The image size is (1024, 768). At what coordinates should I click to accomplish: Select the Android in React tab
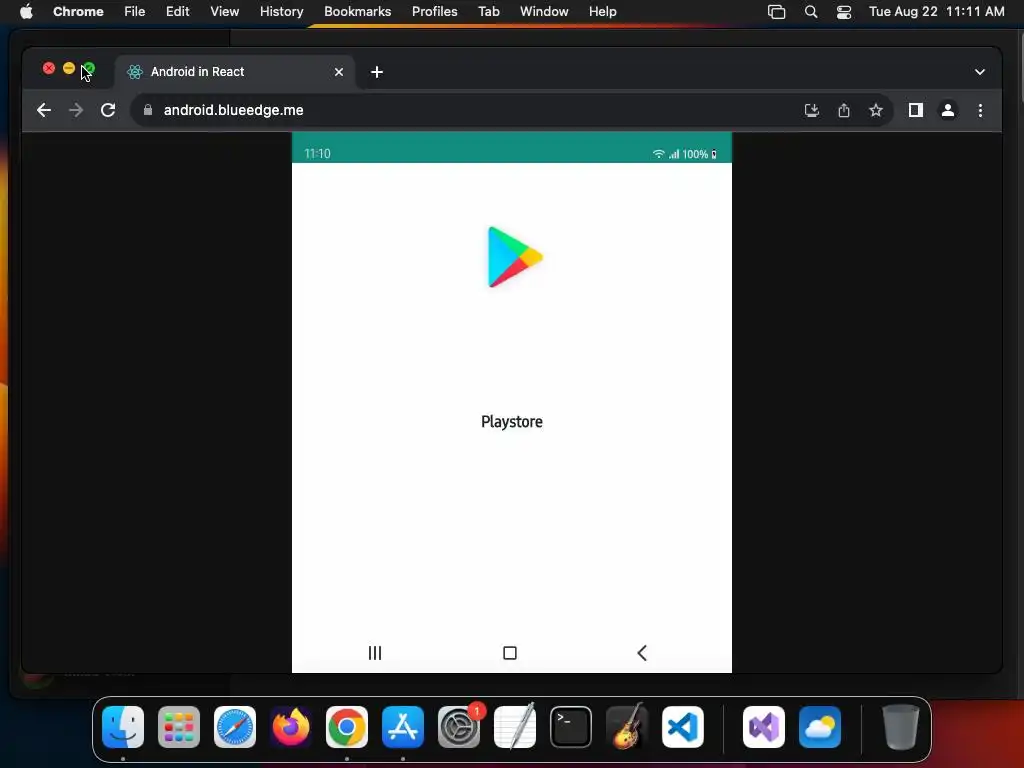(x=235, y=72)
